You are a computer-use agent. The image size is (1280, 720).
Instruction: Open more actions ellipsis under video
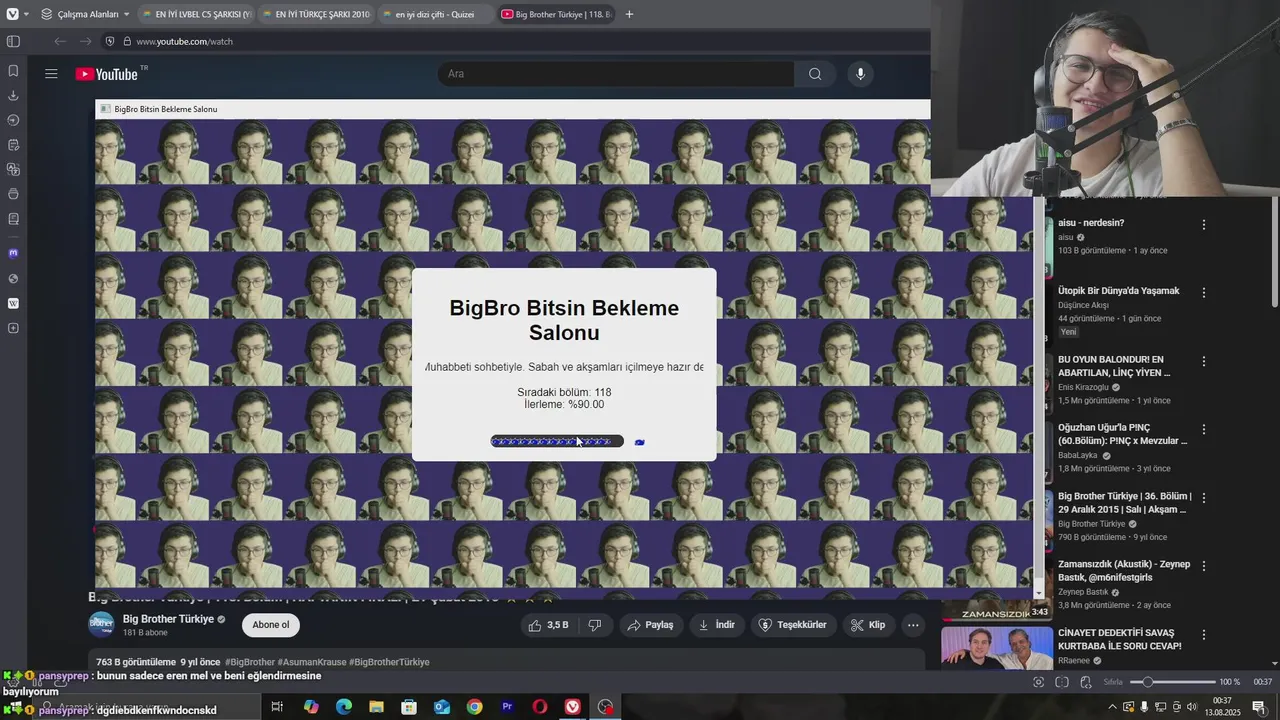tap(913, 625)
